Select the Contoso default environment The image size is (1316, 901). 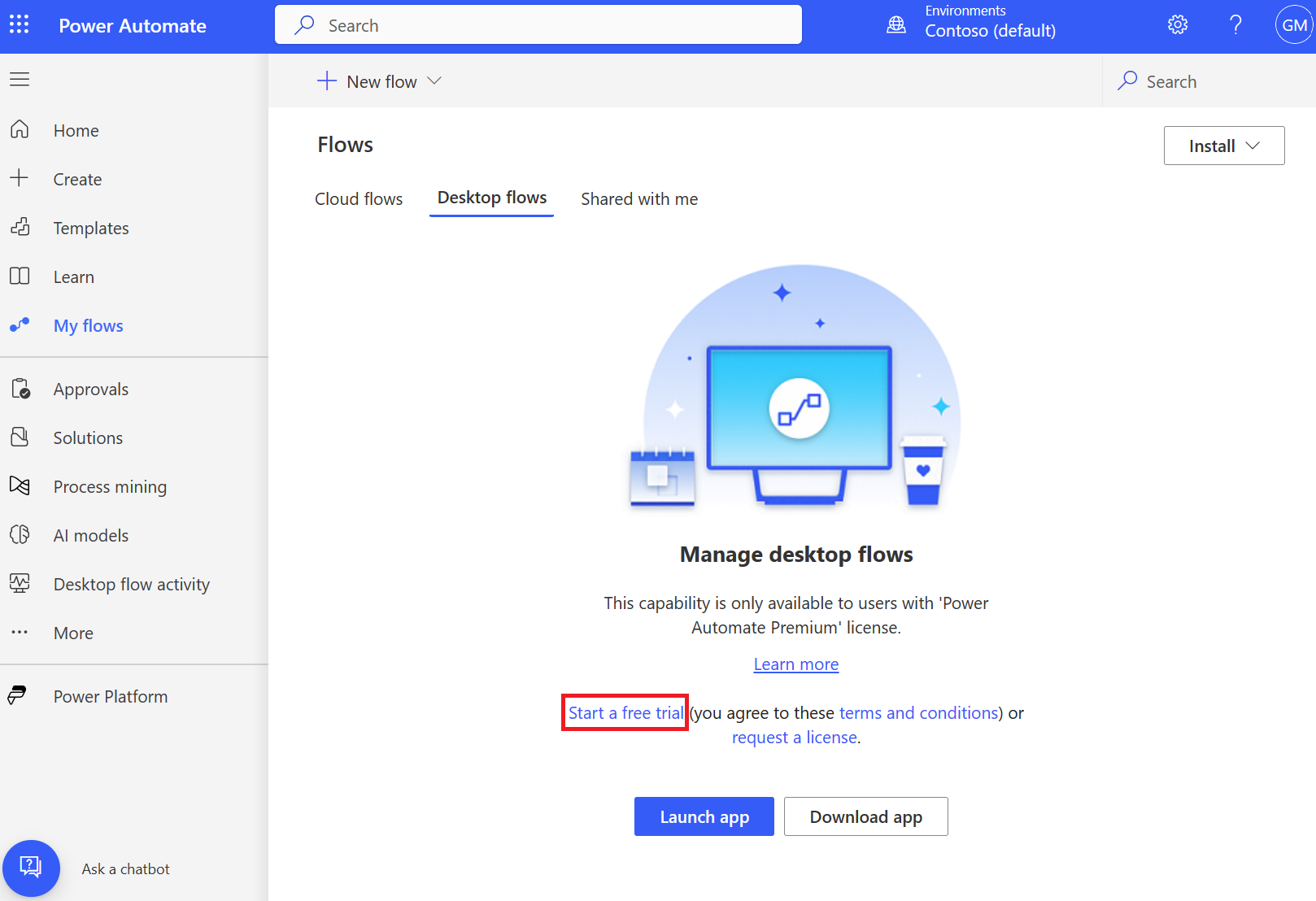click(989, 24)
